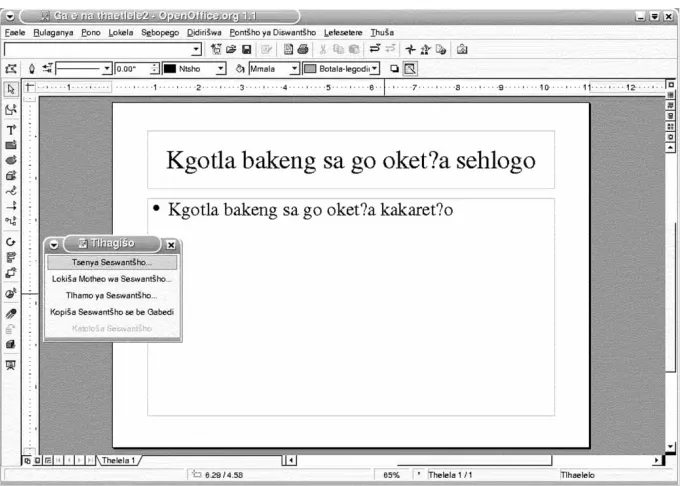Select the Thelela 1 slide tab
Screen dimensions: 682x486
click(119, 460)
